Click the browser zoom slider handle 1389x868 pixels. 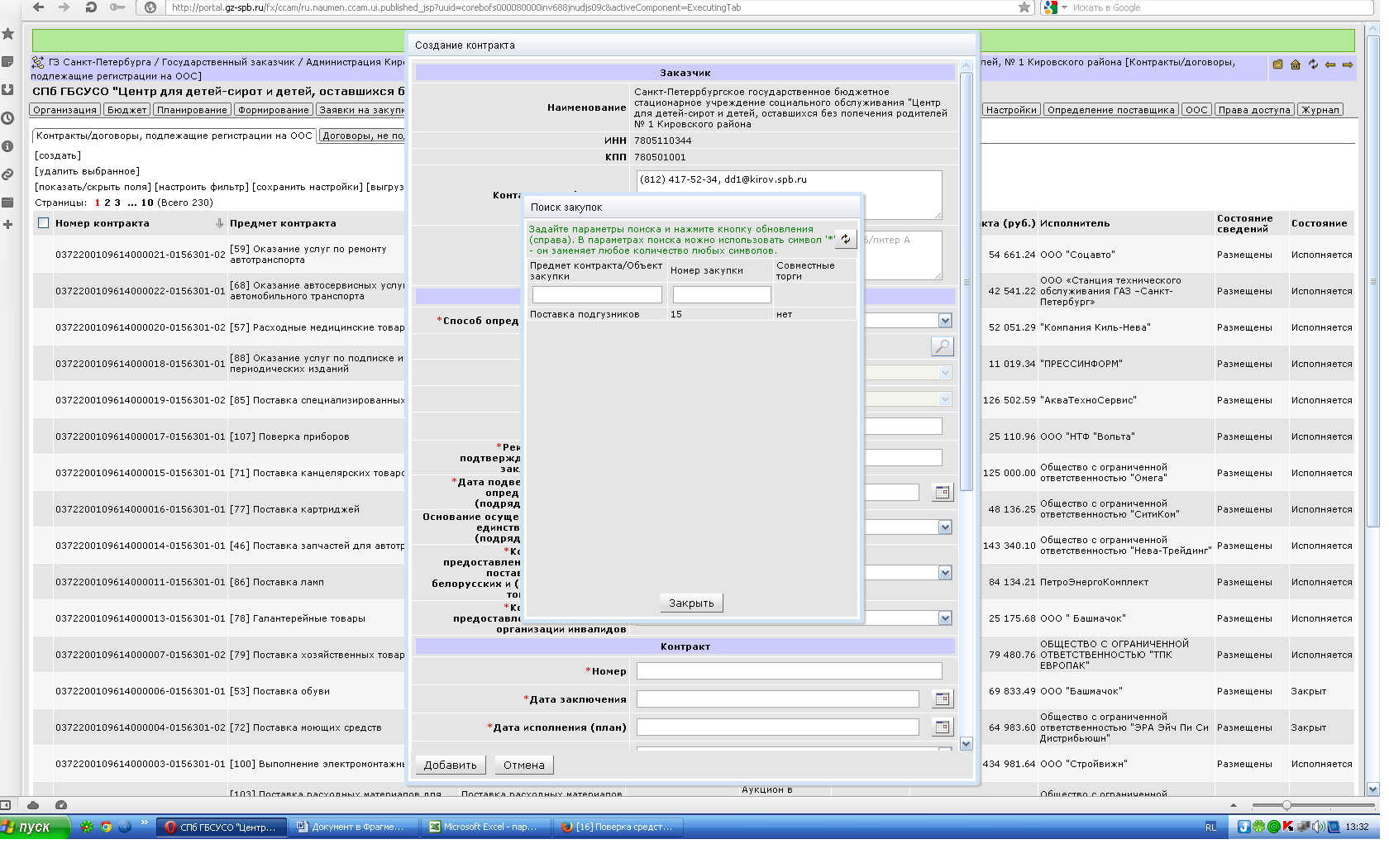pos(1286,805)
